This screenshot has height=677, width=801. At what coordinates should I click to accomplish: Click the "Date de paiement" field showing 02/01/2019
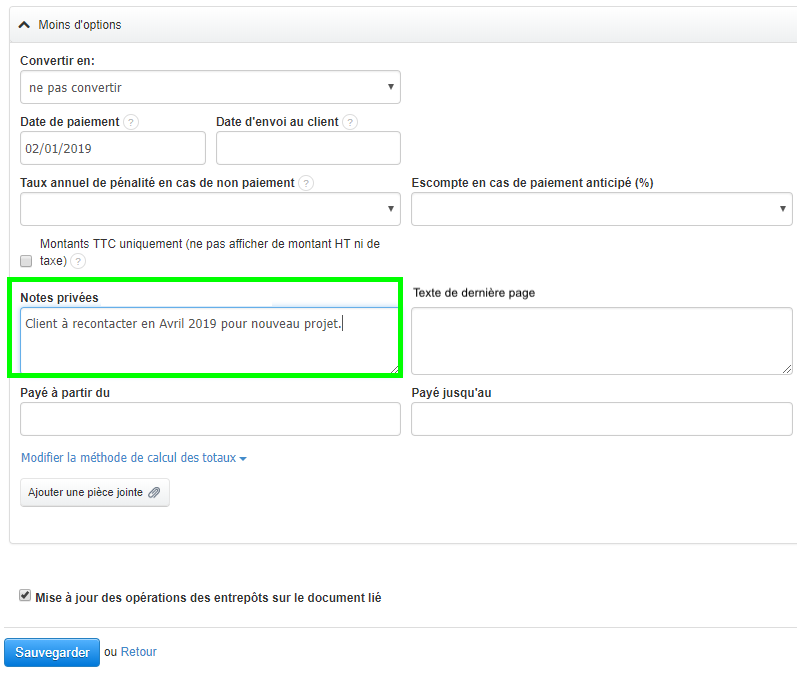pyautogui.click(x=112, y=147)
